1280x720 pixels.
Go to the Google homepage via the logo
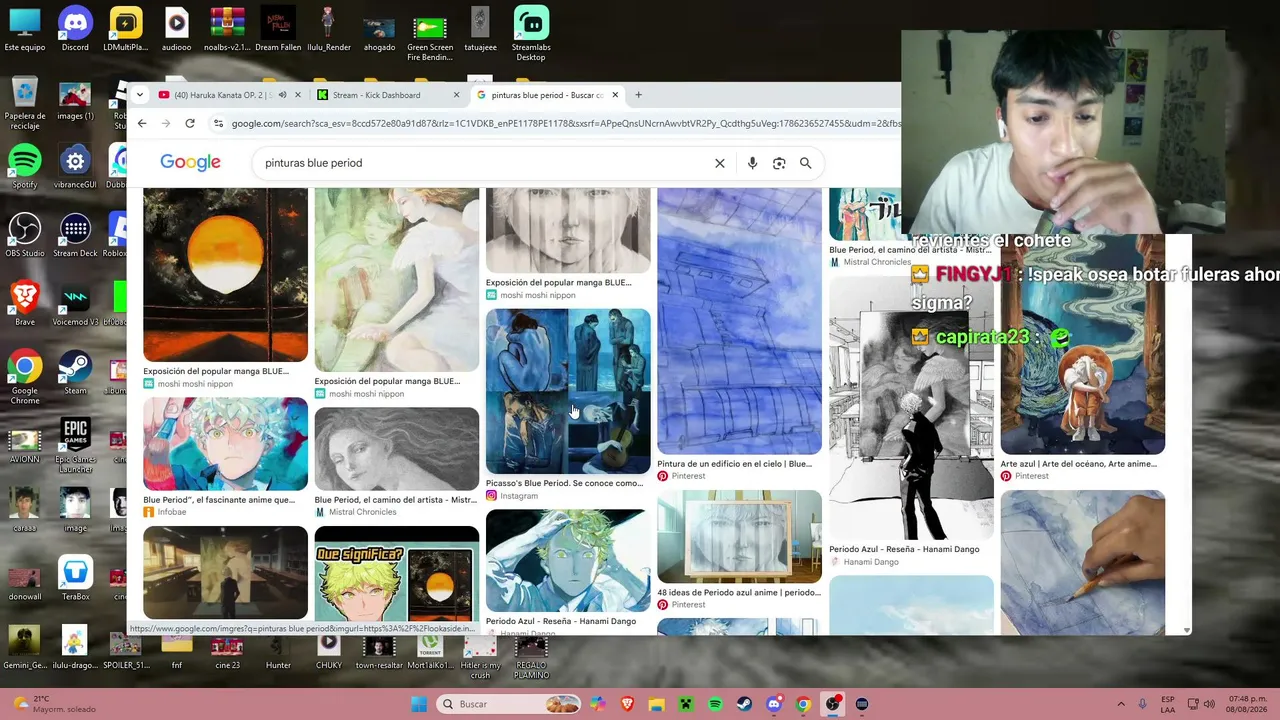(x=190, y=163)
